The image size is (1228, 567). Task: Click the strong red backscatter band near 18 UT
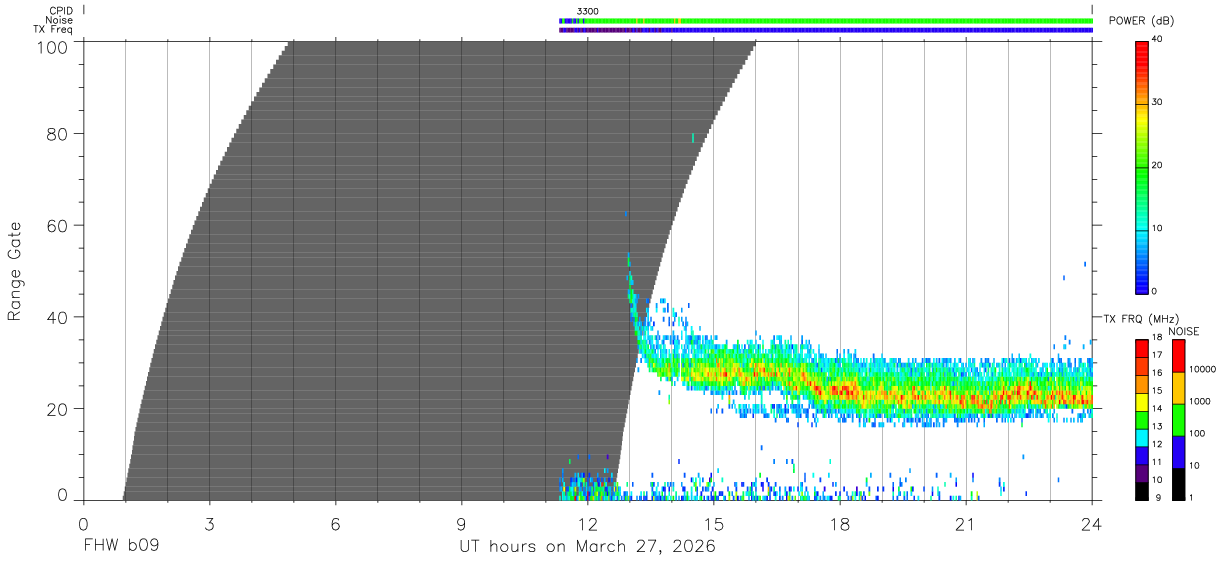pyautogui.click(x=842, y=389)
